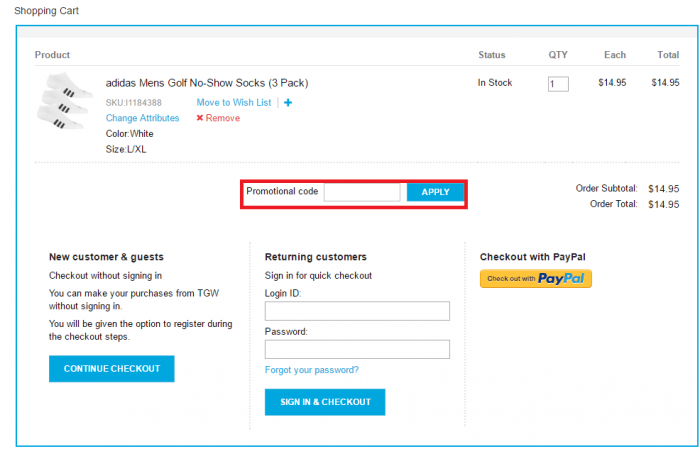Click the CONTINUE CHECKOUT button
Viewport: 700px width, 449px height.
[111, 369]
